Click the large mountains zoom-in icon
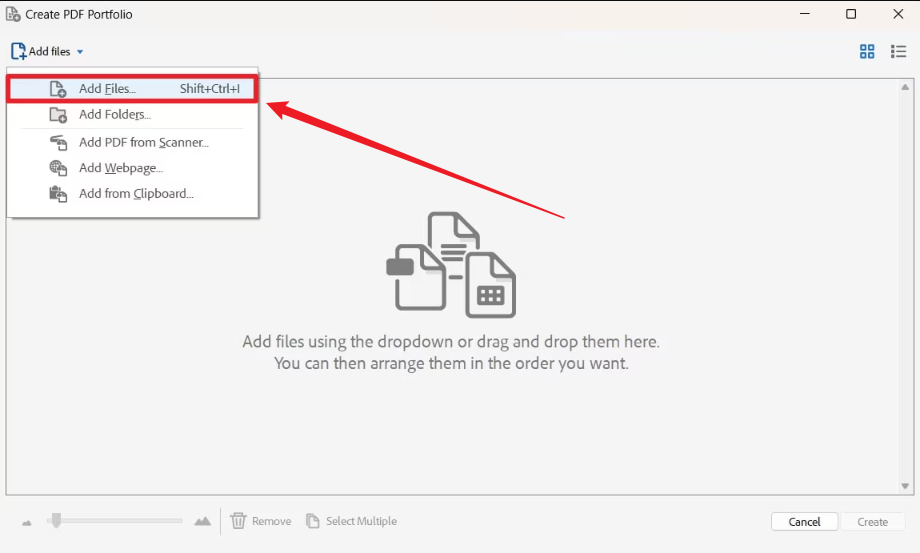The width and height of the screenshot is (920, 553). [202, 521]
